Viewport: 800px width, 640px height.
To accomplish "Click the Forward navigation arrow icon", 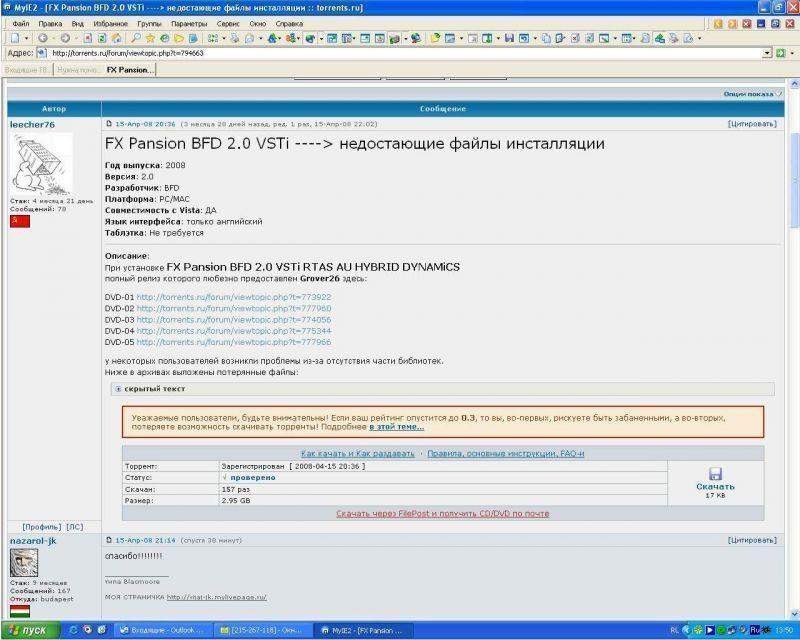I will (65, 38).
